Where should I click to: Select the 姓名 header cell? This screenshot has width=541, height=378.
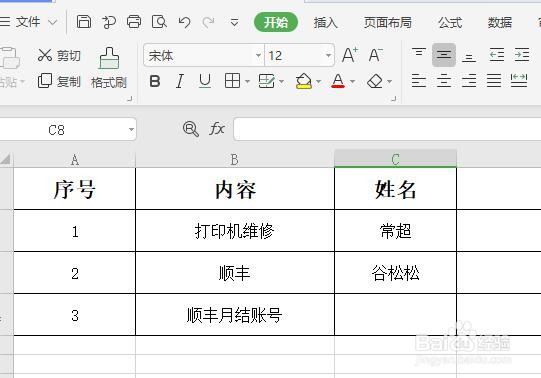[395, 189]
